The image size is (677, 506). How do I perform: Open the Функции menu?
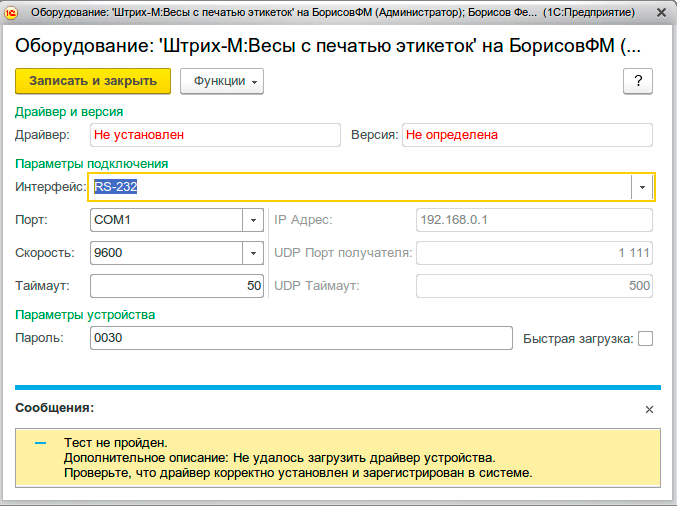221,81
